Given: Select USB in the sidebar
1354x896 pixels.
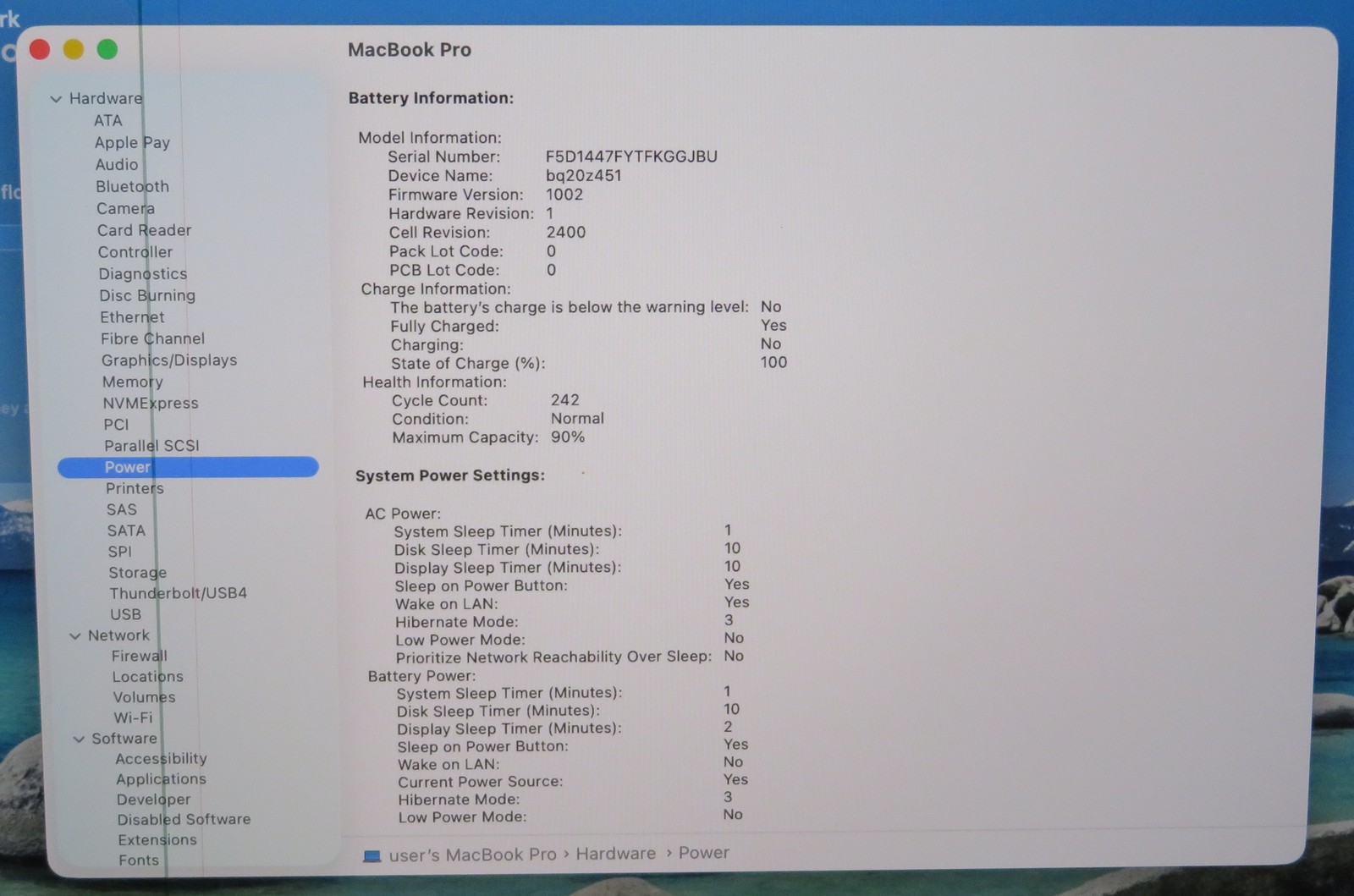Looking at the screenshot, I should pyautogui.click(x=125, y=614).
